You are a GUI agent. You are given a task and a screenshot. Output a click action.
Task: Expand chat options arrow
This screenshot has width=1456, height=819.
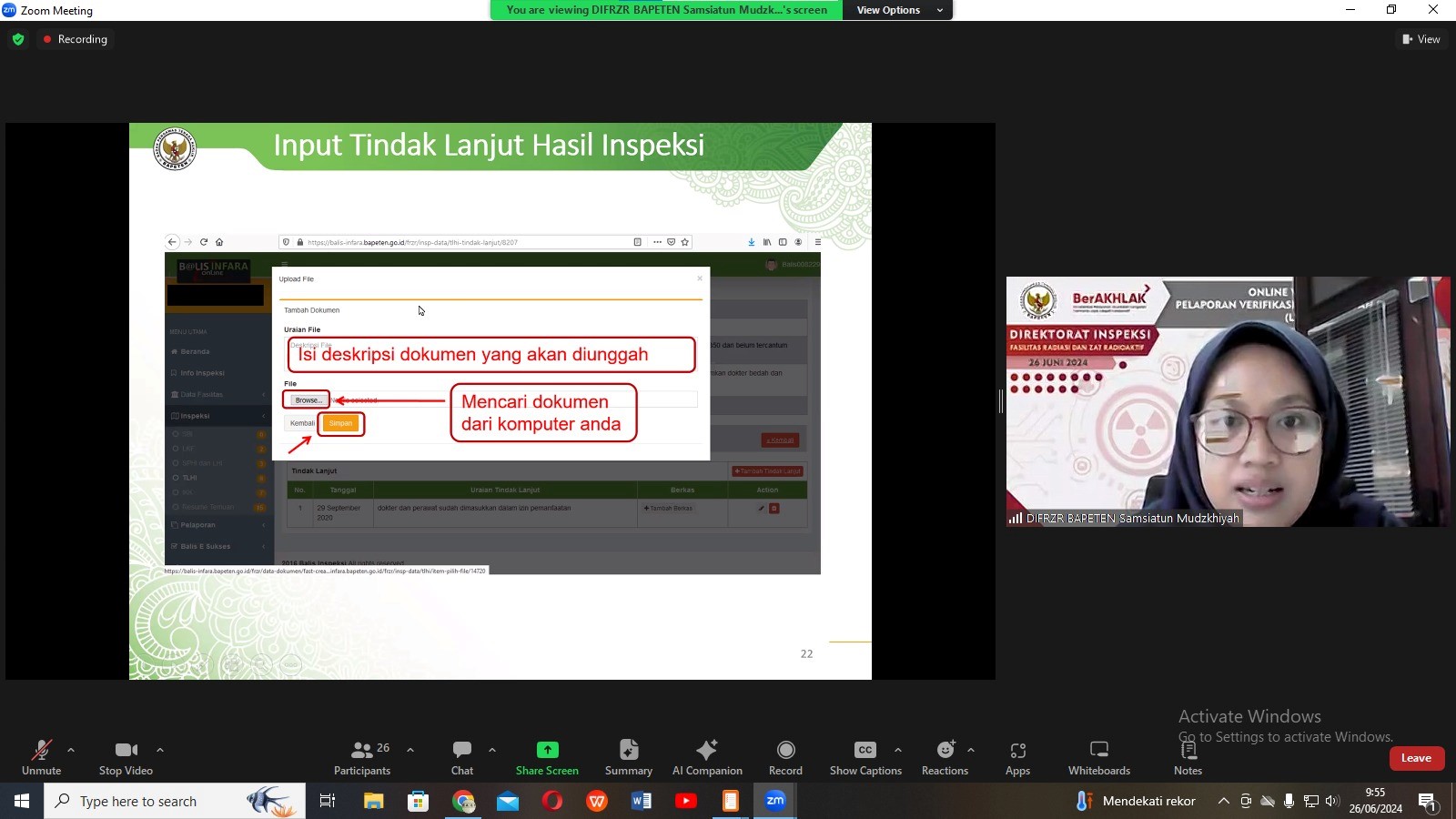click(x=492, y=750)
